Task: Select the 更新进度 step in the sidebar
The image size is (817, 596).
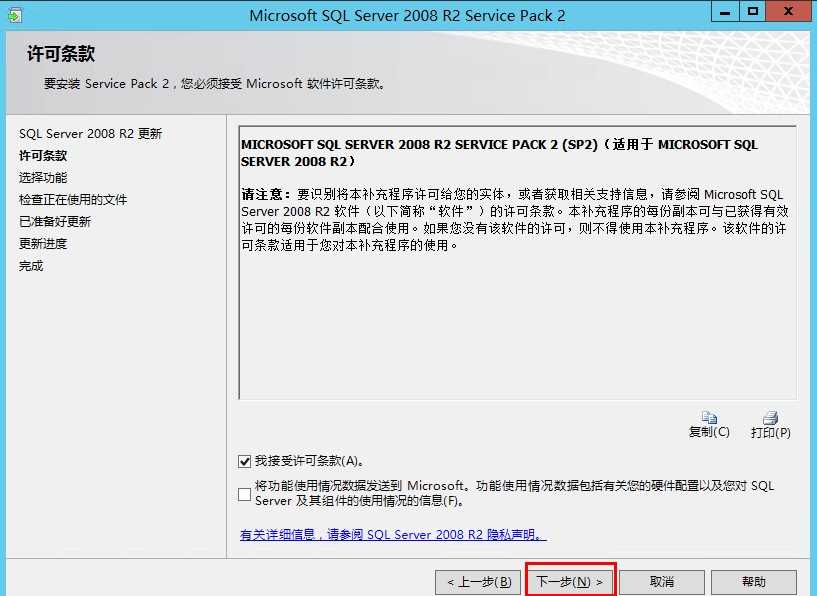Action: coord(43,244)
